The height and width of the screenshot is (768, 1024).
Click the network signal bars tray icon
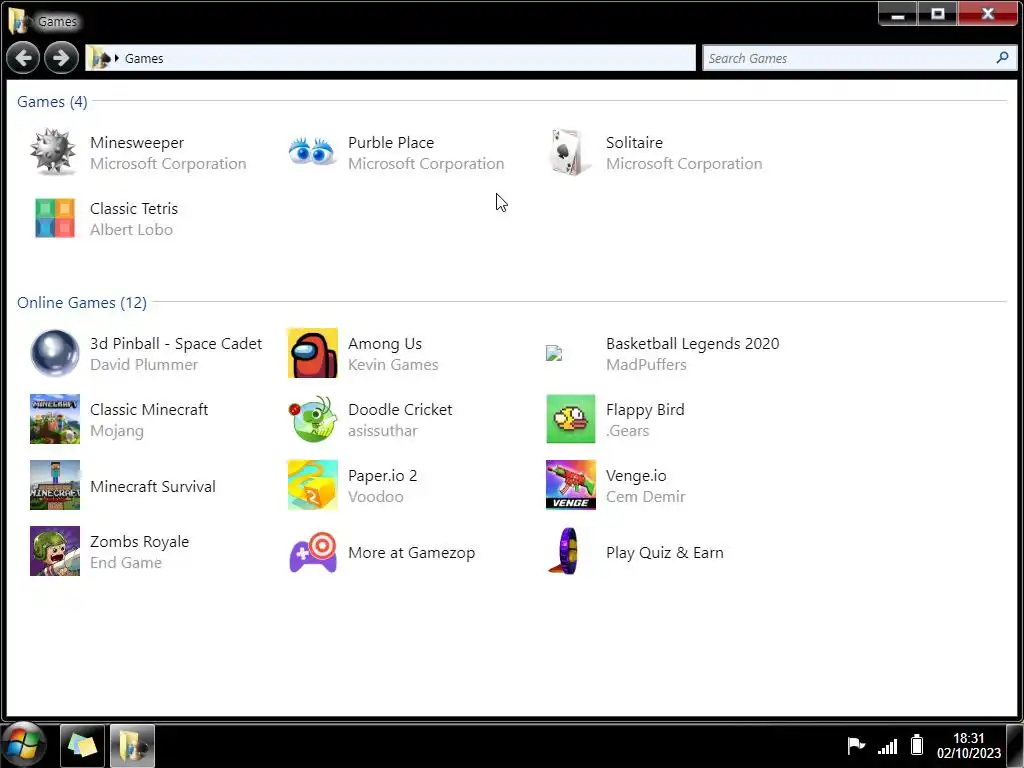coord(888,745)
